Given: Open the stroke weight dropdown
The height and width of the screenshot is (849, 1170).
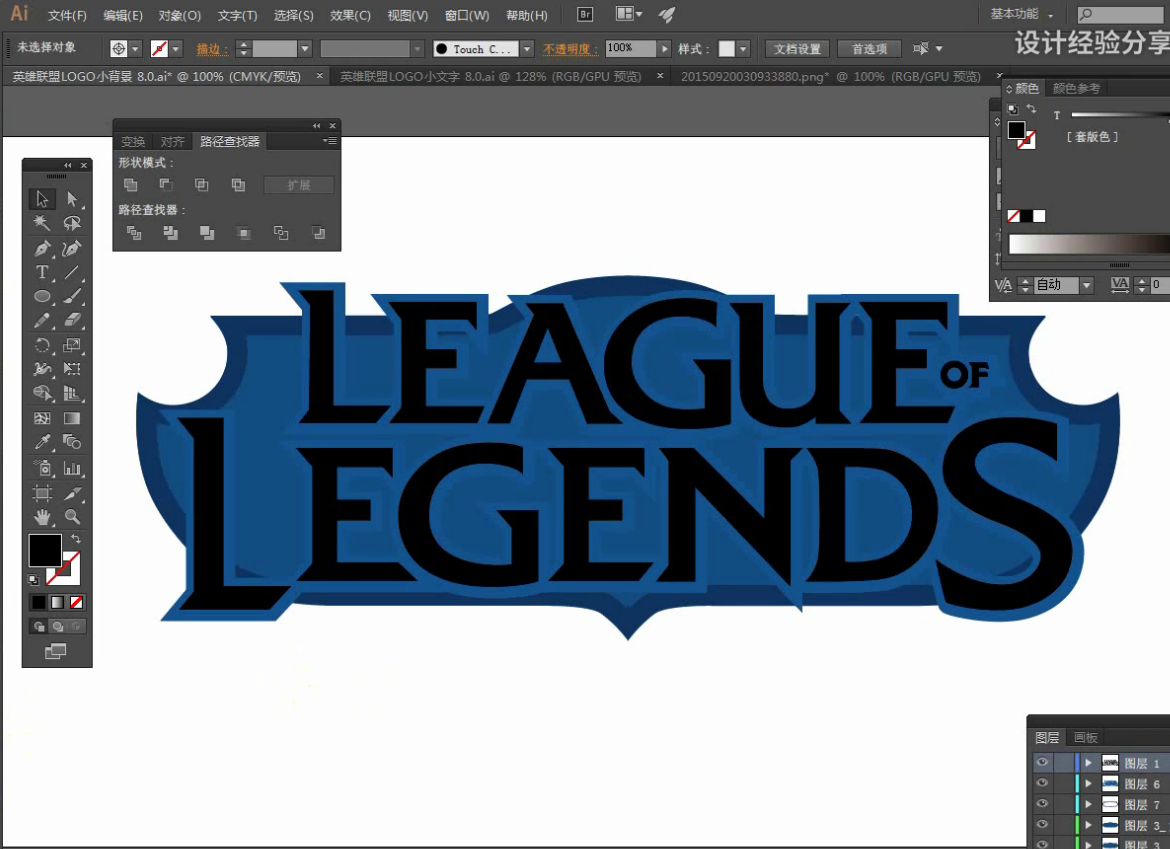Looking at the screenshot, I should point(304,48).
